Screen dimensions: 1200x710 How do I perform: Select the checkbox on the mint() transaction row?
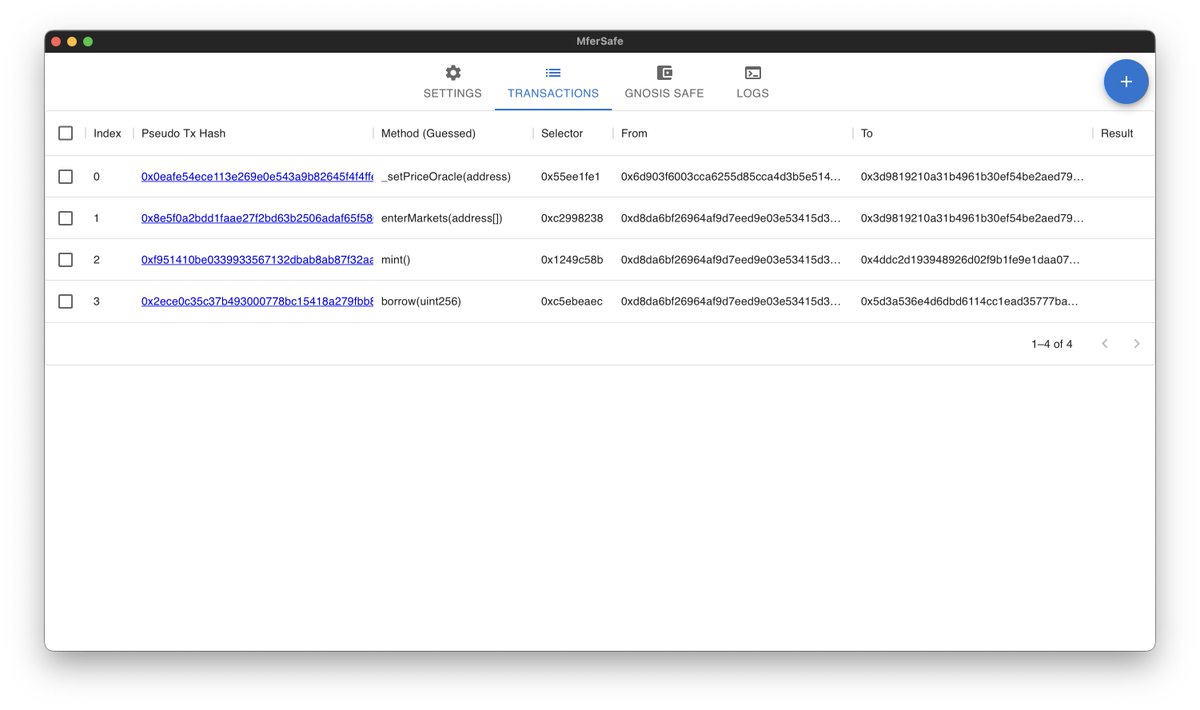(x=65, y=259)
